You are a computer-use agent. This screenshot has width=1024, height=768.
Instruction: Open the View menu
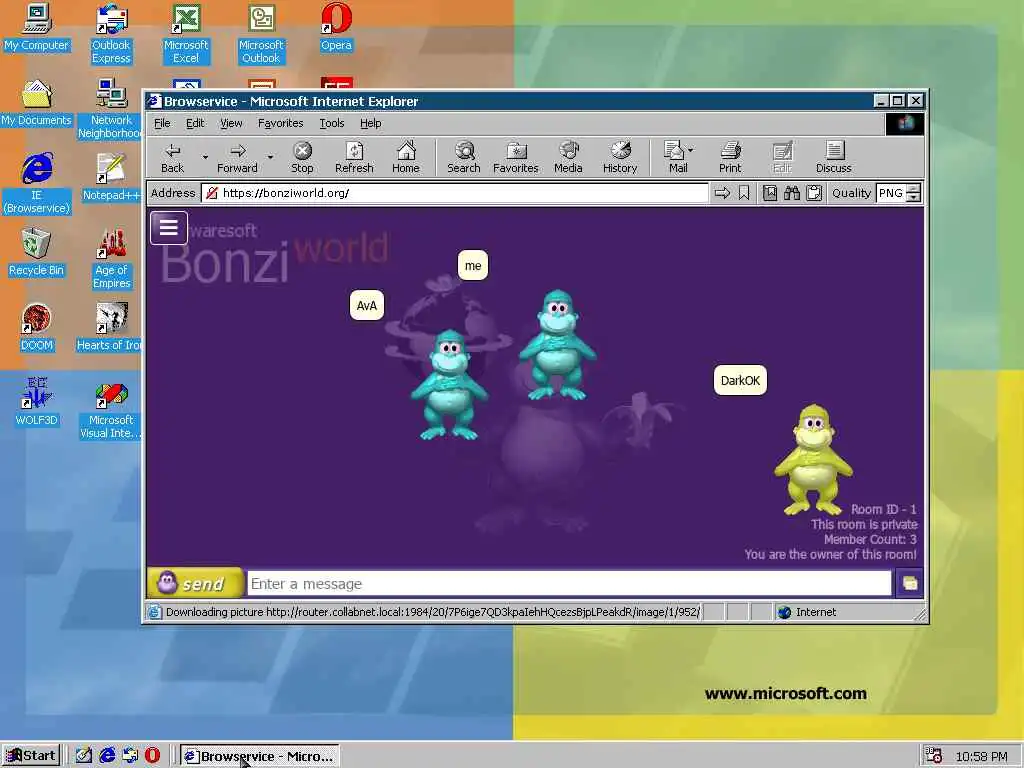pyautogui.click(x=231, y=123)
